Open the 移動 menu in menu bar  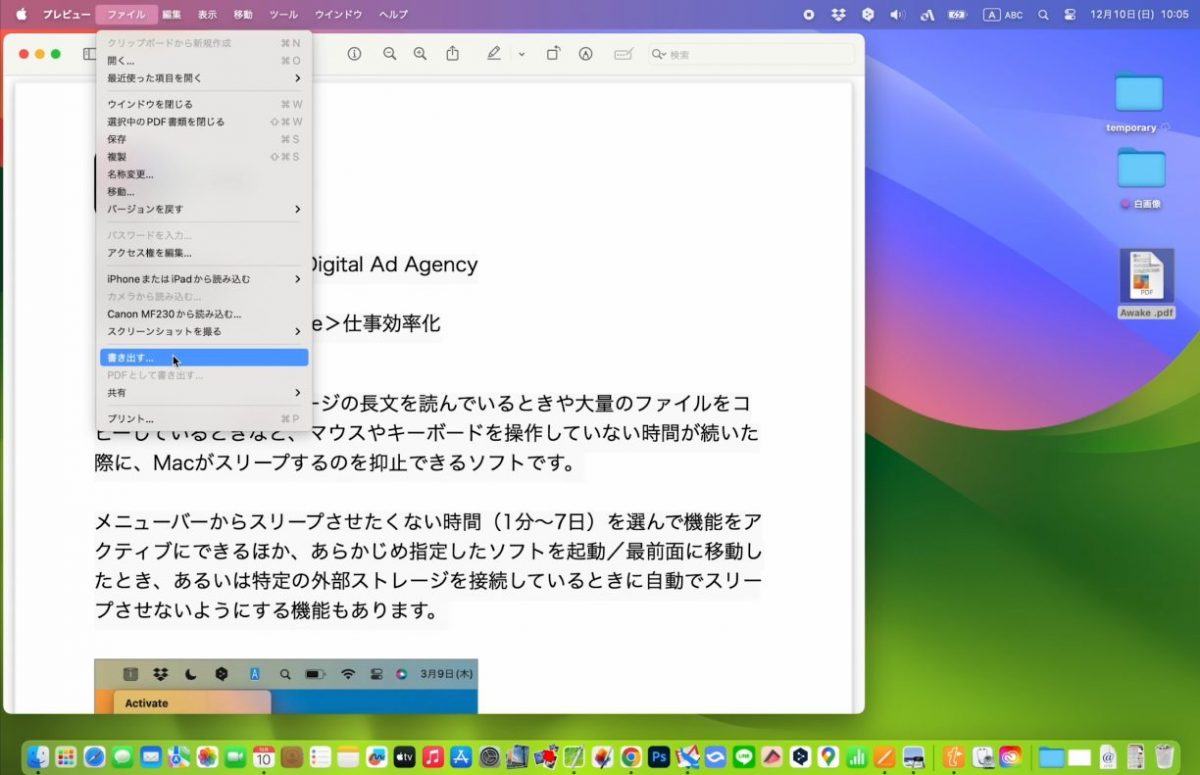[x=243, y=15]
